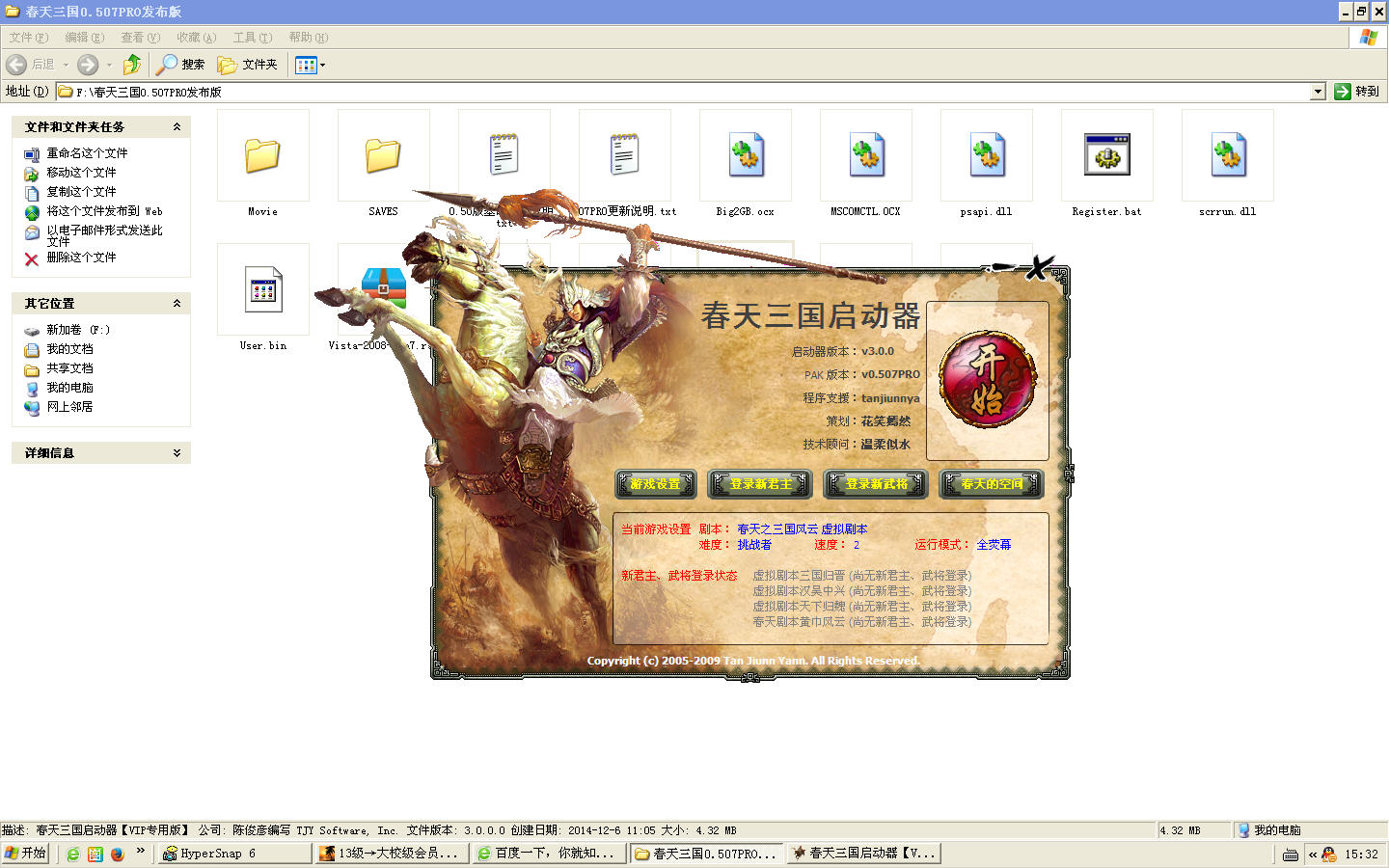This screenshot has width=1389, height=868.
Task: Select the MSCOMCTL.OCX file icon
Action: coord(866,155)
